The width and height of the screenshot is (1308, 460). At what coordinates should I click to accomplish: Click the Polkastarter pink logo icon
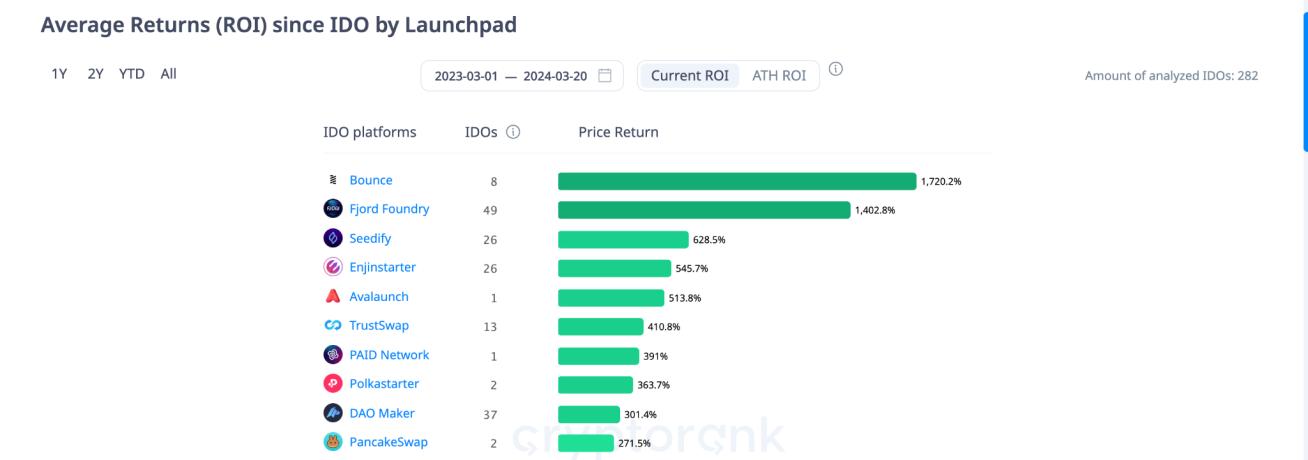point(333,383)
